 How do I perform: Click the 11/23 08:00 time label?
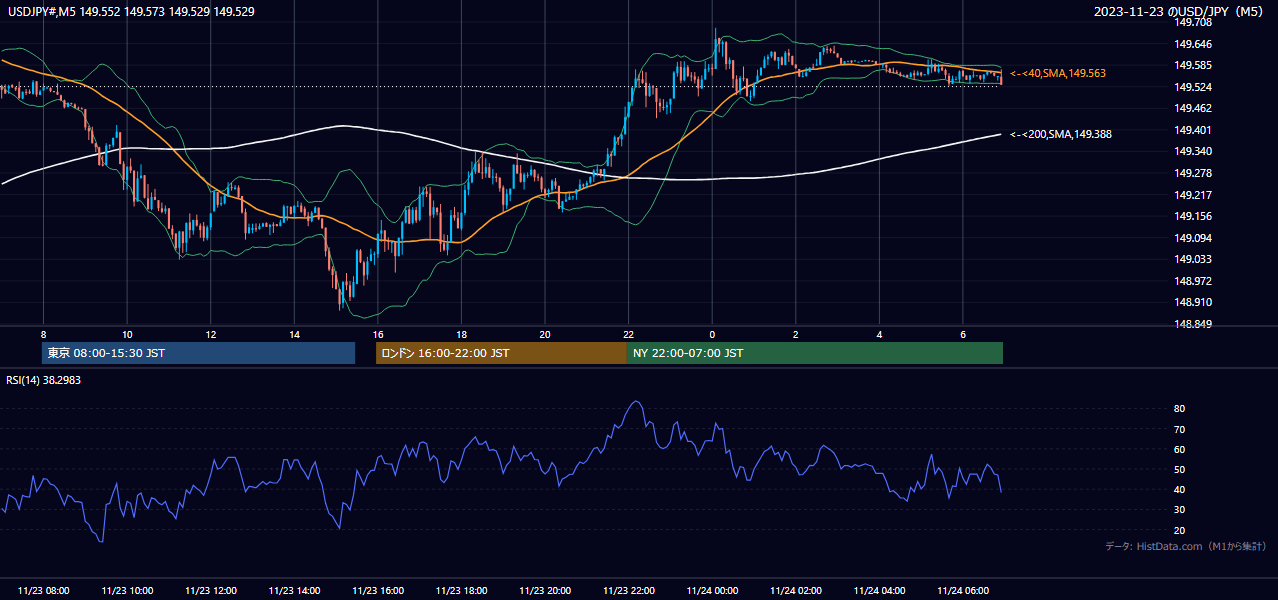click(43, 591)
